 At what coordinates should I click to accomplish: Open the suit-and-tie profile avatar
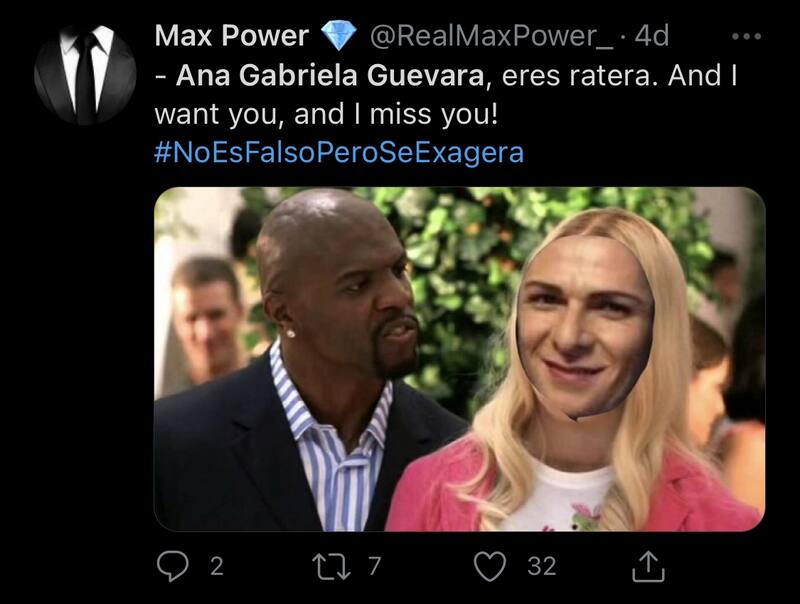click(x=85, y=74)
